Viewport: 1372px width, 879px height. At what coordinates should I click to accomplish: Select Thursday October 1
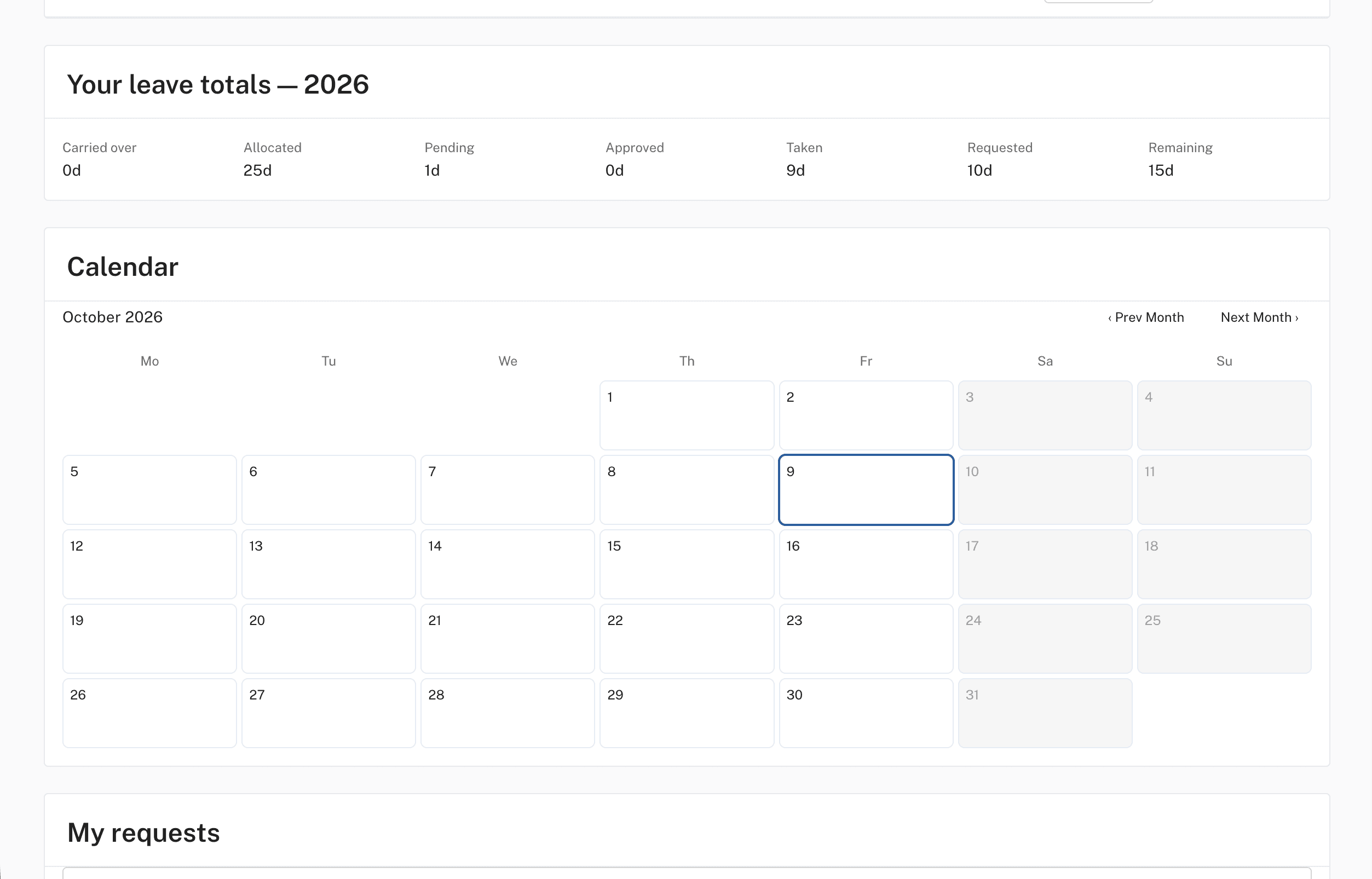[687, 415]
